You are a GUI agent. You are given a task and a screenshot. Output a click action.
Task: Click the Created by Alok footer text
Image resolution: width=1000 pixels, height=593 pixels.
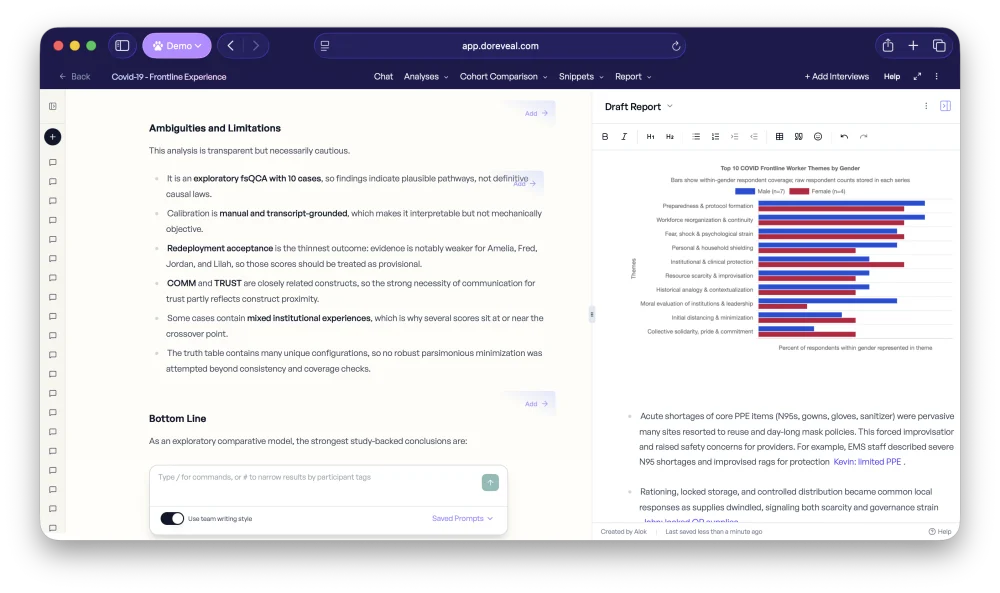(x=623, y=531)
